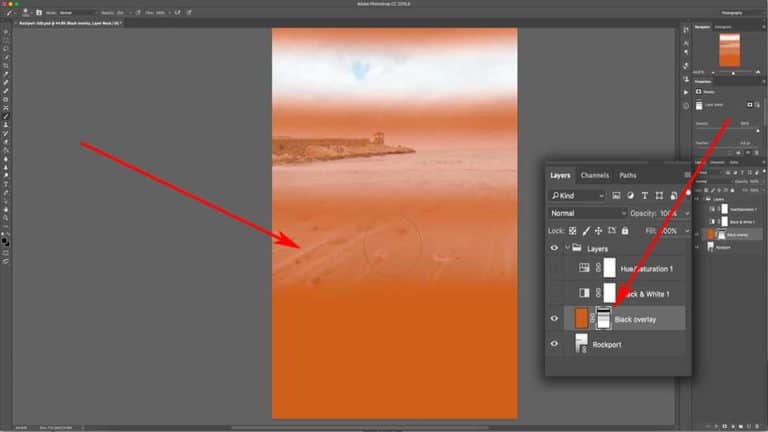Click the foreground color swatch
768x432 pixels.
coord(5,240)
